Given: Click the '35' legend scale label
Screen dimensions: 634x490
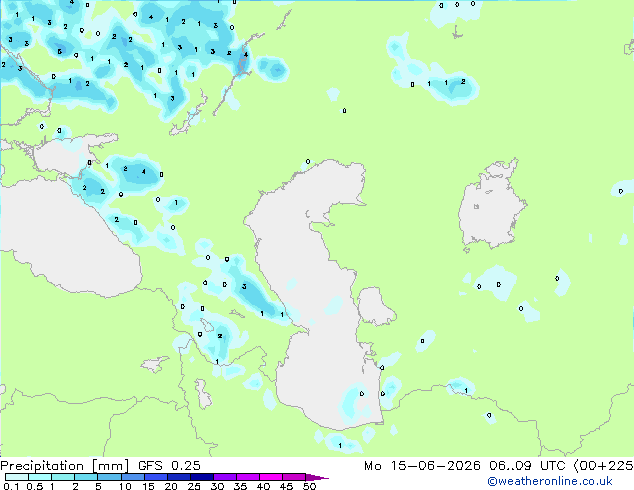Looking at the screenshot, I should click(240, 486).
